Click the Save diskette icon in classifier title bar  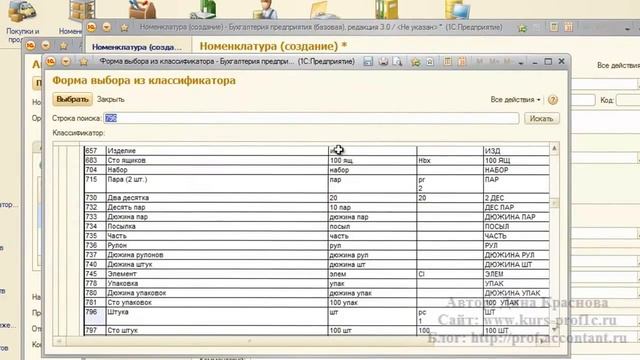coord(368,62)
